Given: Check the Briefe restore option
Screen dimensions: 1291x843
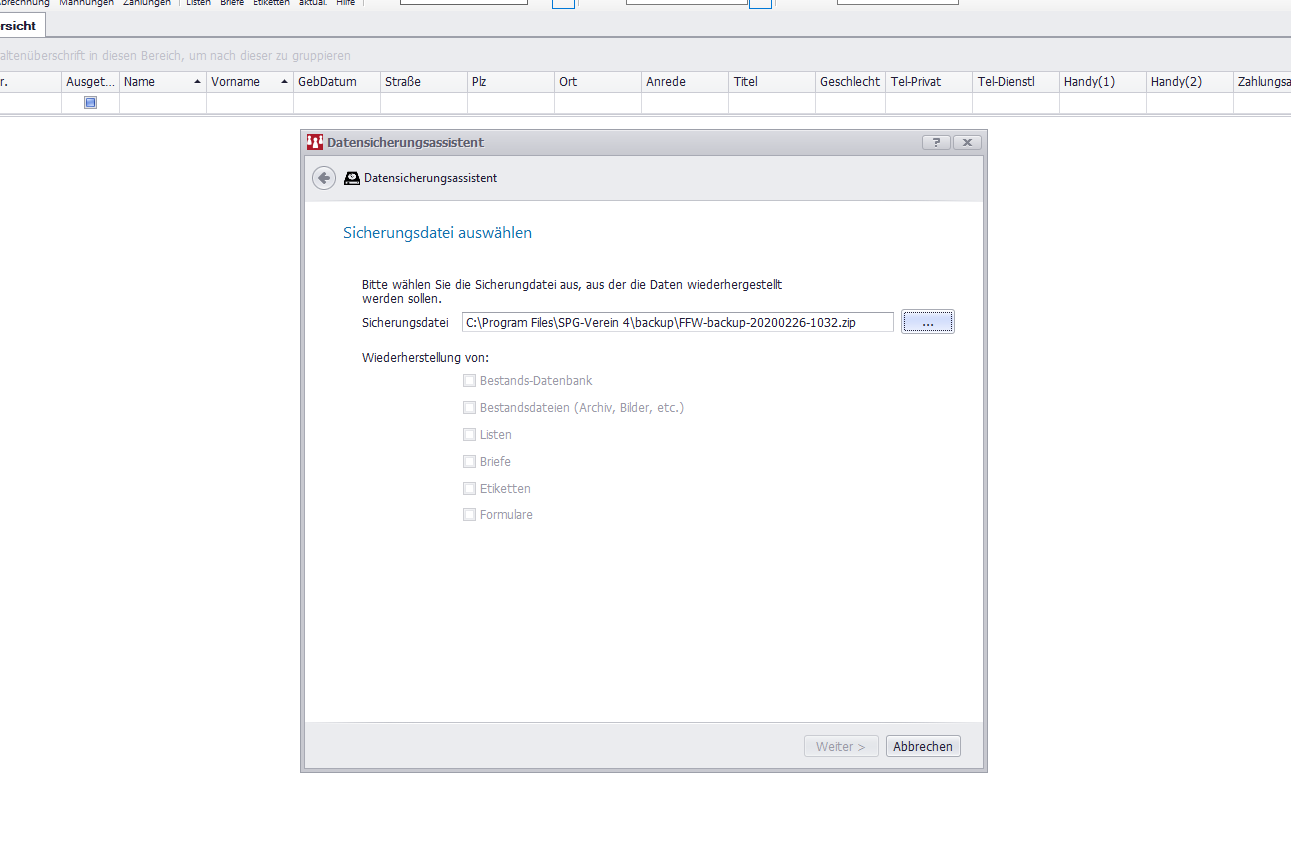Looking at the screenshot, I should pos(469,462).
